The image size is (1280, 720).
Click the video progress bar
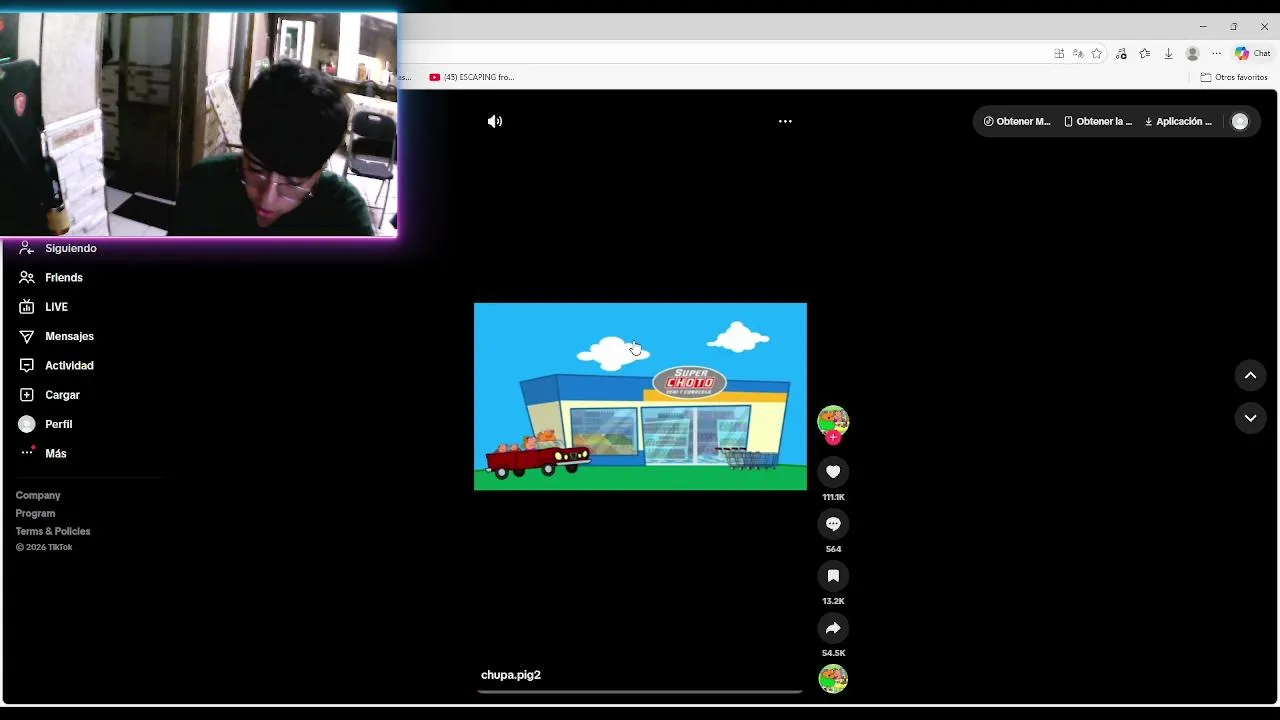coord(640,691)
